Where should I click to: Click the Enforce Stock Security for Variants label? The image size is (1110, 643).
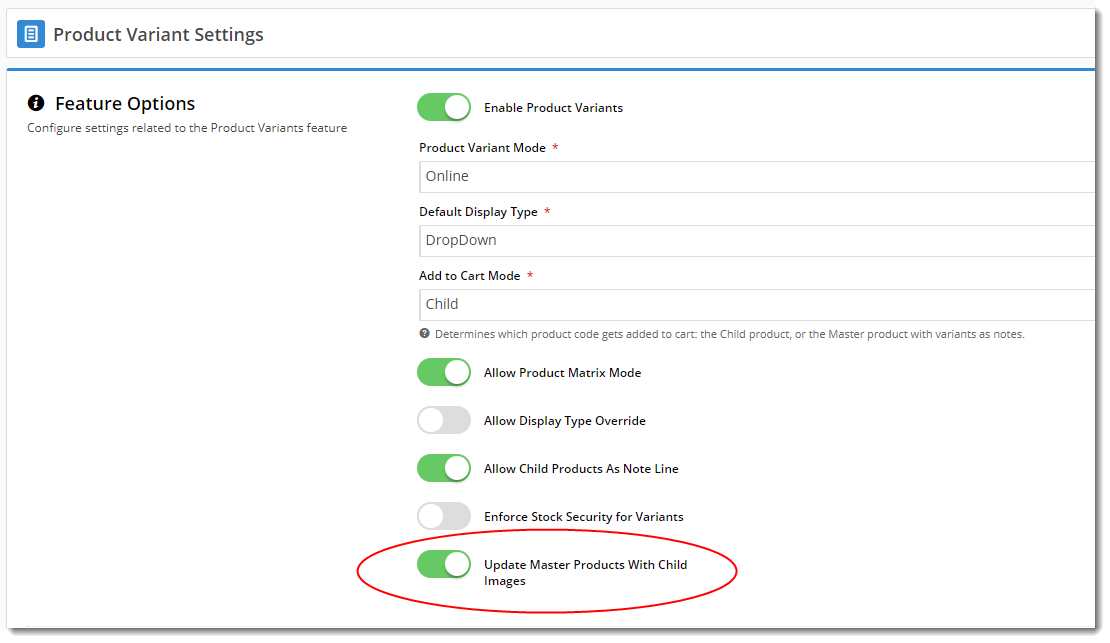[584, 517]
